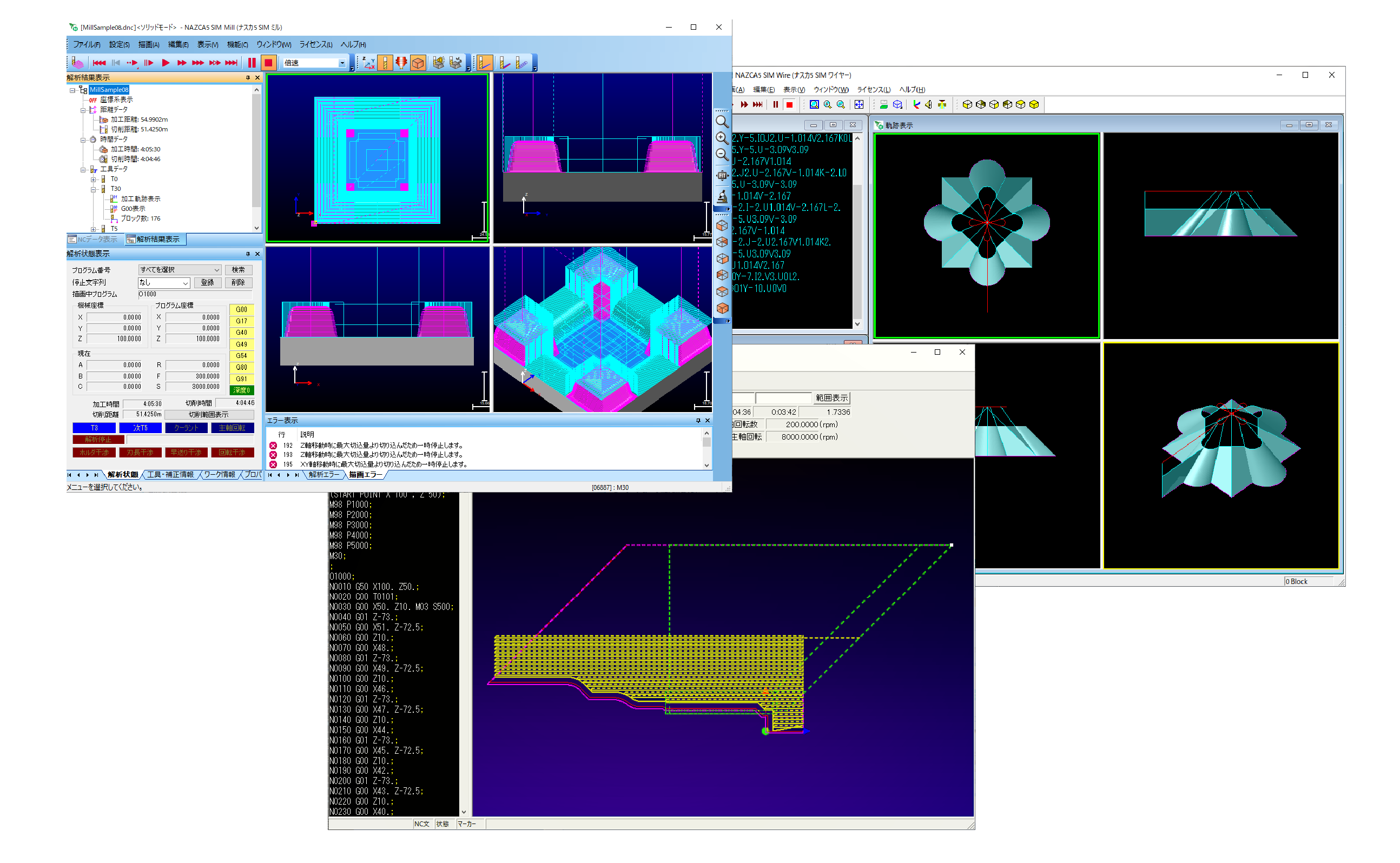This screenshot has height=863, width=1400.
Task: Collapse the T30 tool node
Action: pos(93,189)
